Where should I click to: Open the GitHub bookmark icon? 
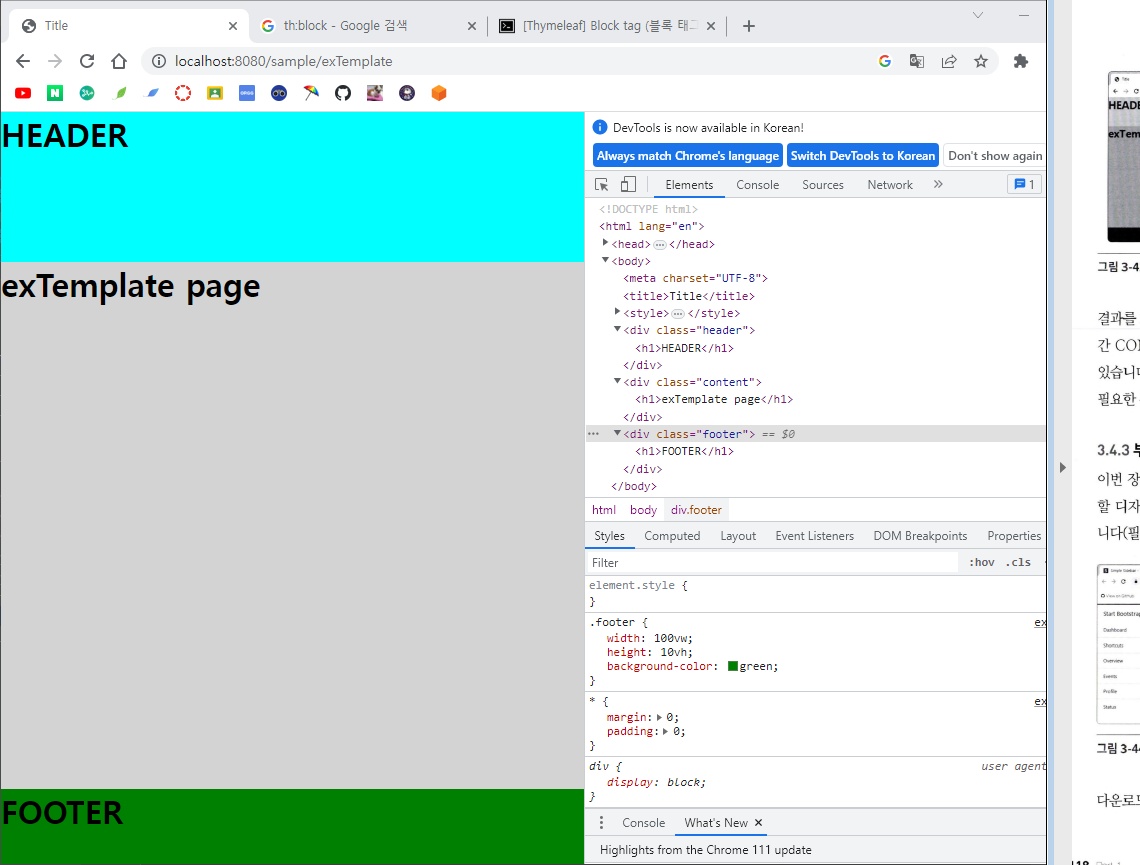point(342,93)
